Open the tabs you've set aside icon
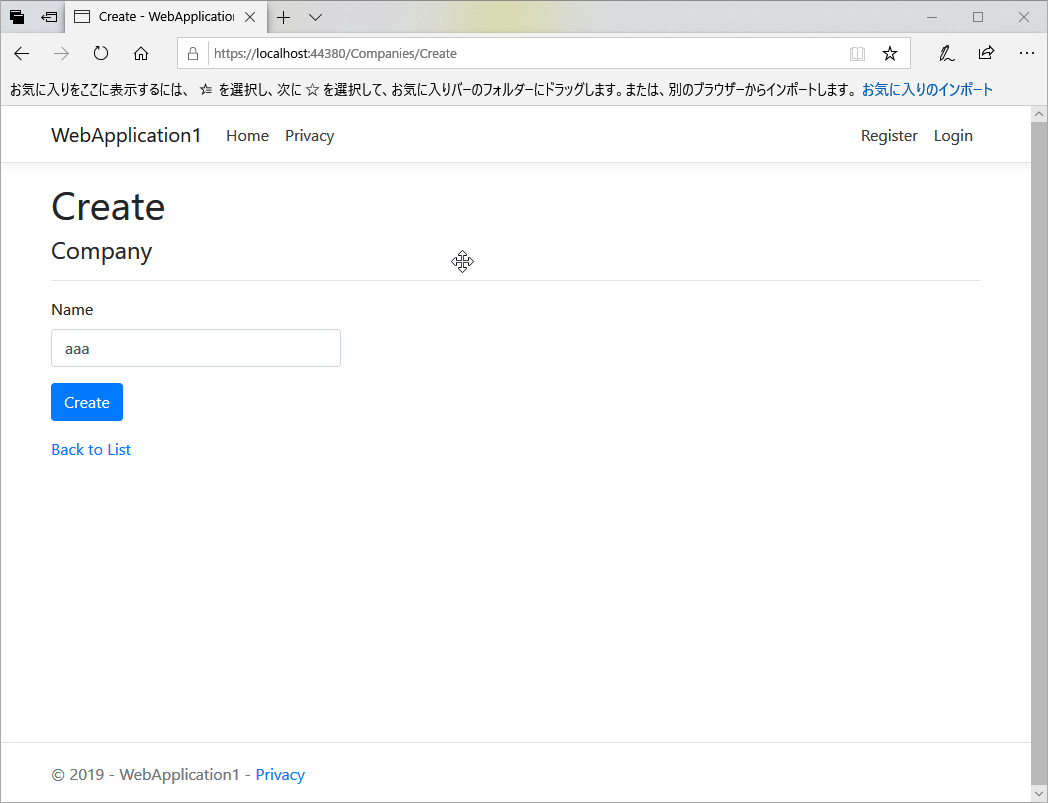This screenshot has width=1048, height=803. [17, 17]
